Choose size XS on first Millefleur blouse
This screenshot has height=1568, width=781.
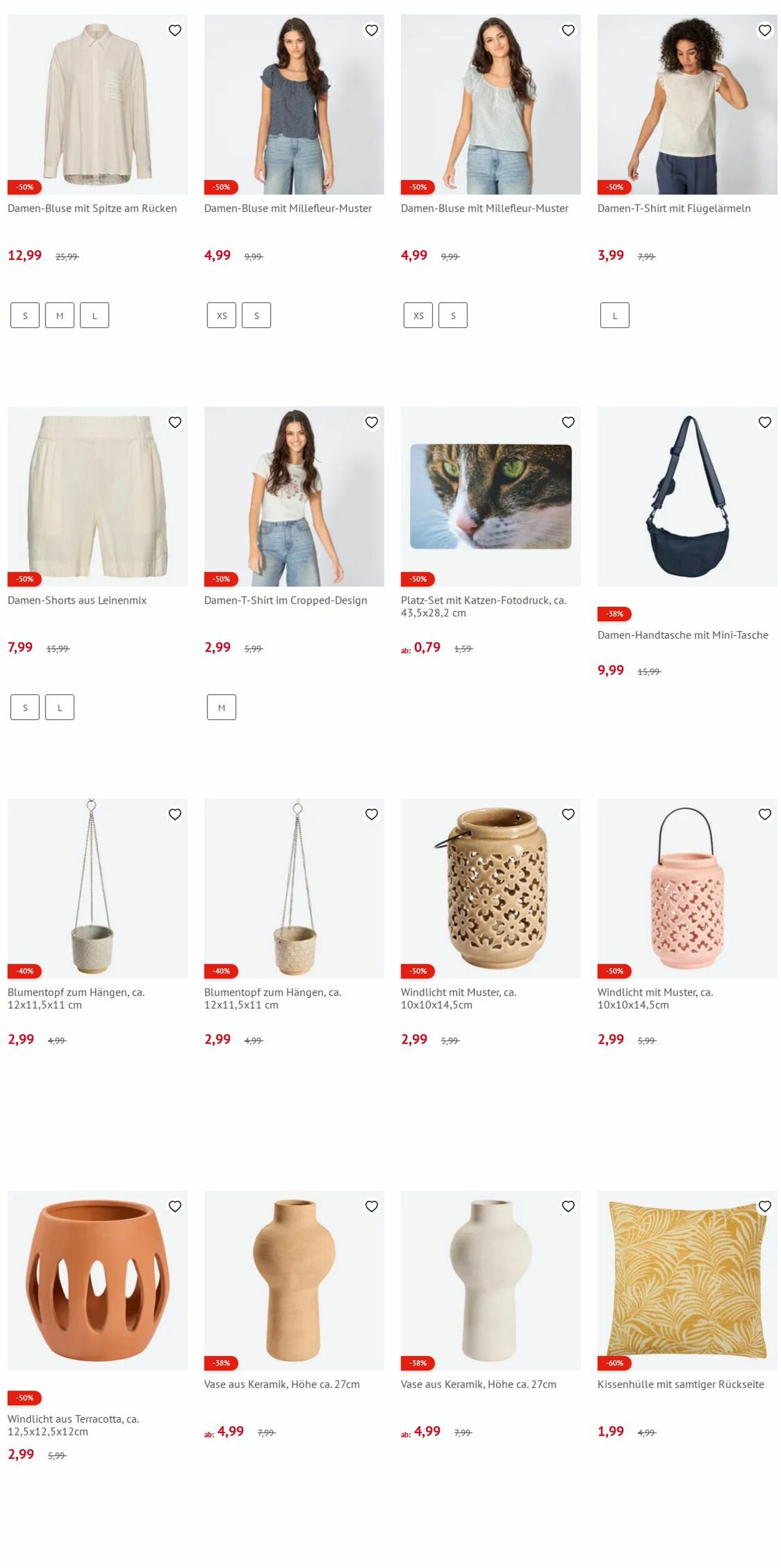(x=222, y=316)
